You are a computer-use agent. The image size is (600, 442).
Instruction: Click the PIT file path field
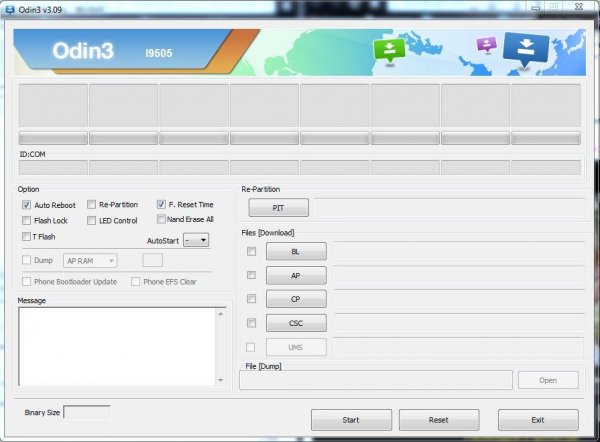coord(449,208)
